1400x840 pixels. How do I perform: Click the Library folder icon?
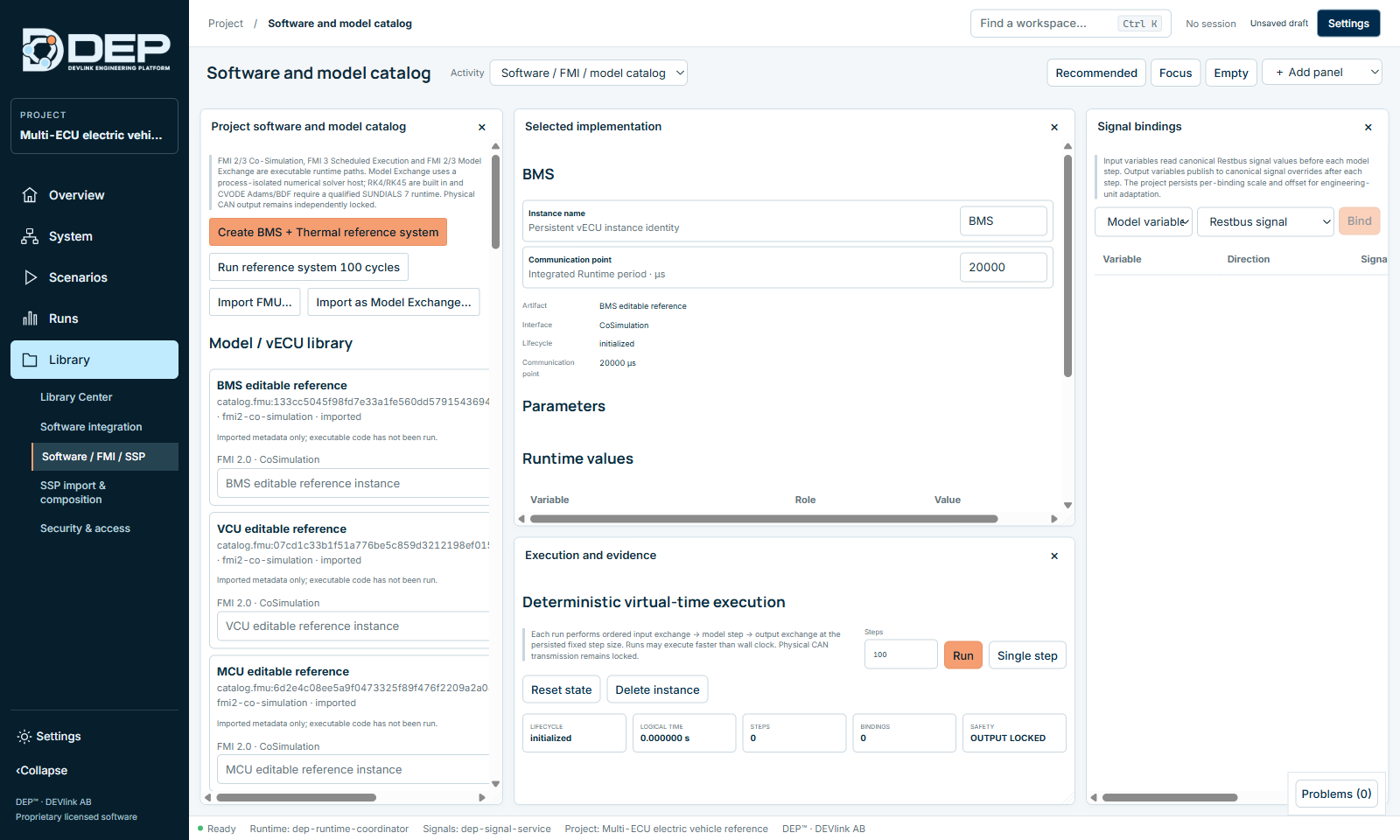(x=30, y=360)
